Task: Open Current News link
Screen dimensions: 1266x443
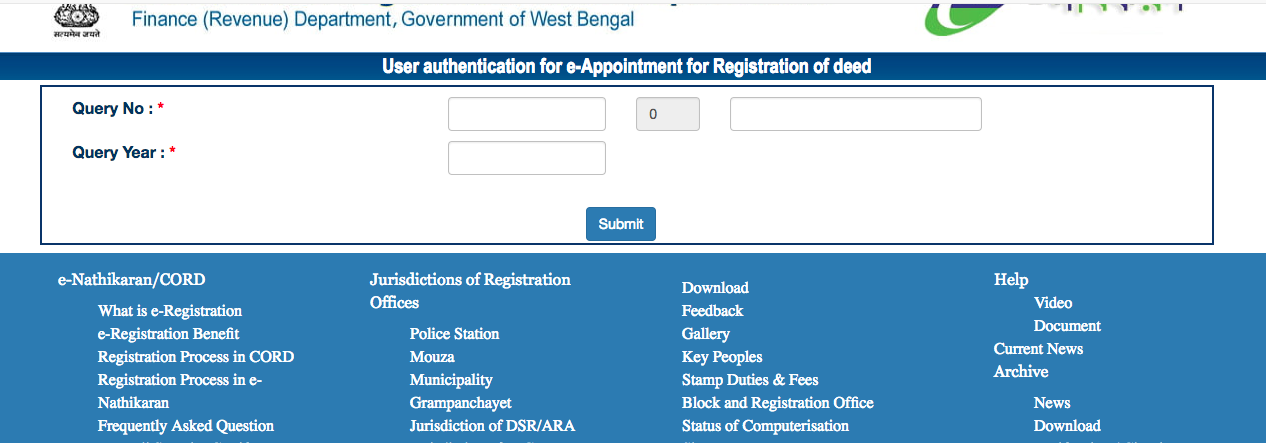Action: pos(1038,349)
